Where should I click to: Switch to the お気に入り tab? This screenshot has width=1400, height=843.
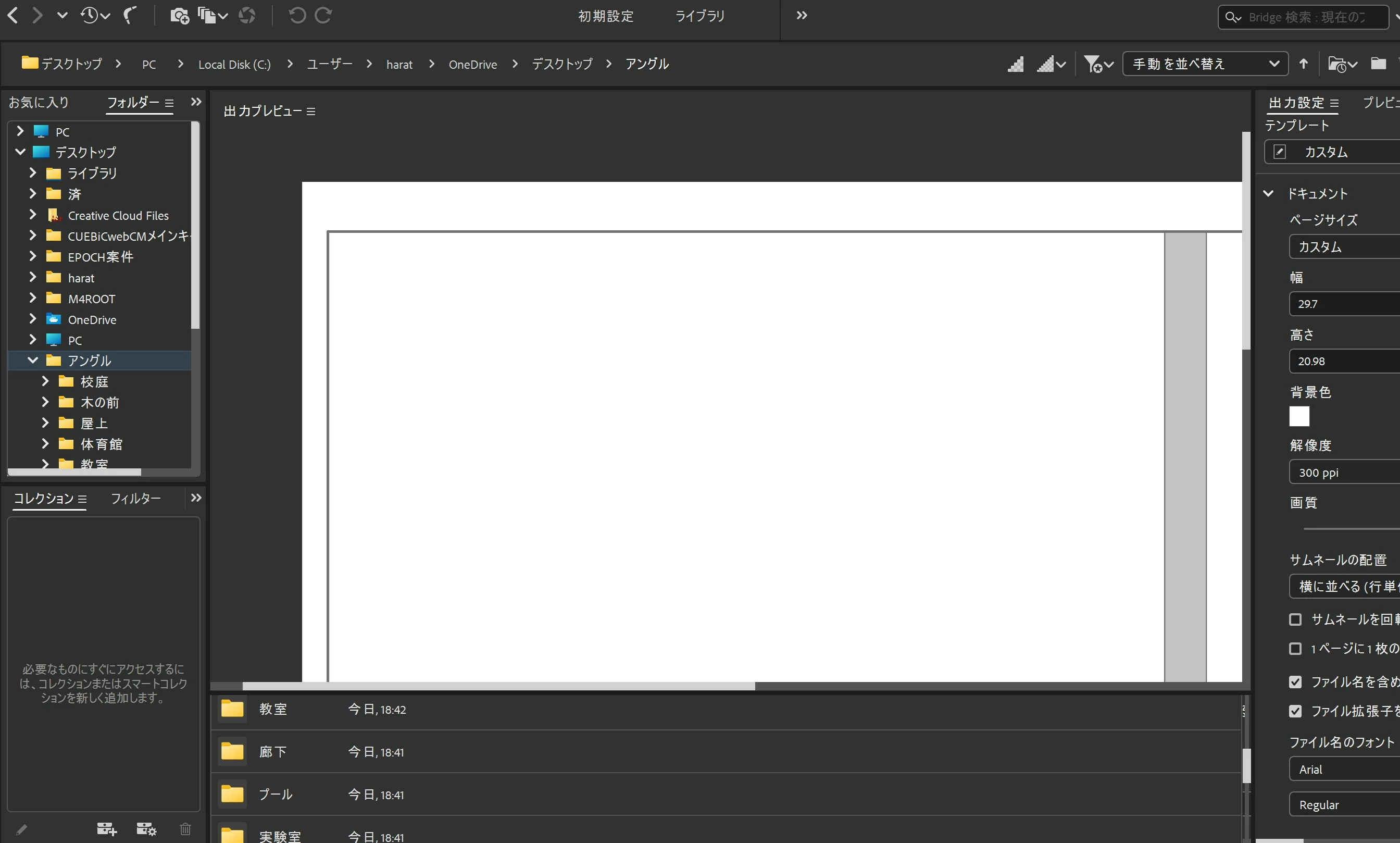tap(39, 102)
